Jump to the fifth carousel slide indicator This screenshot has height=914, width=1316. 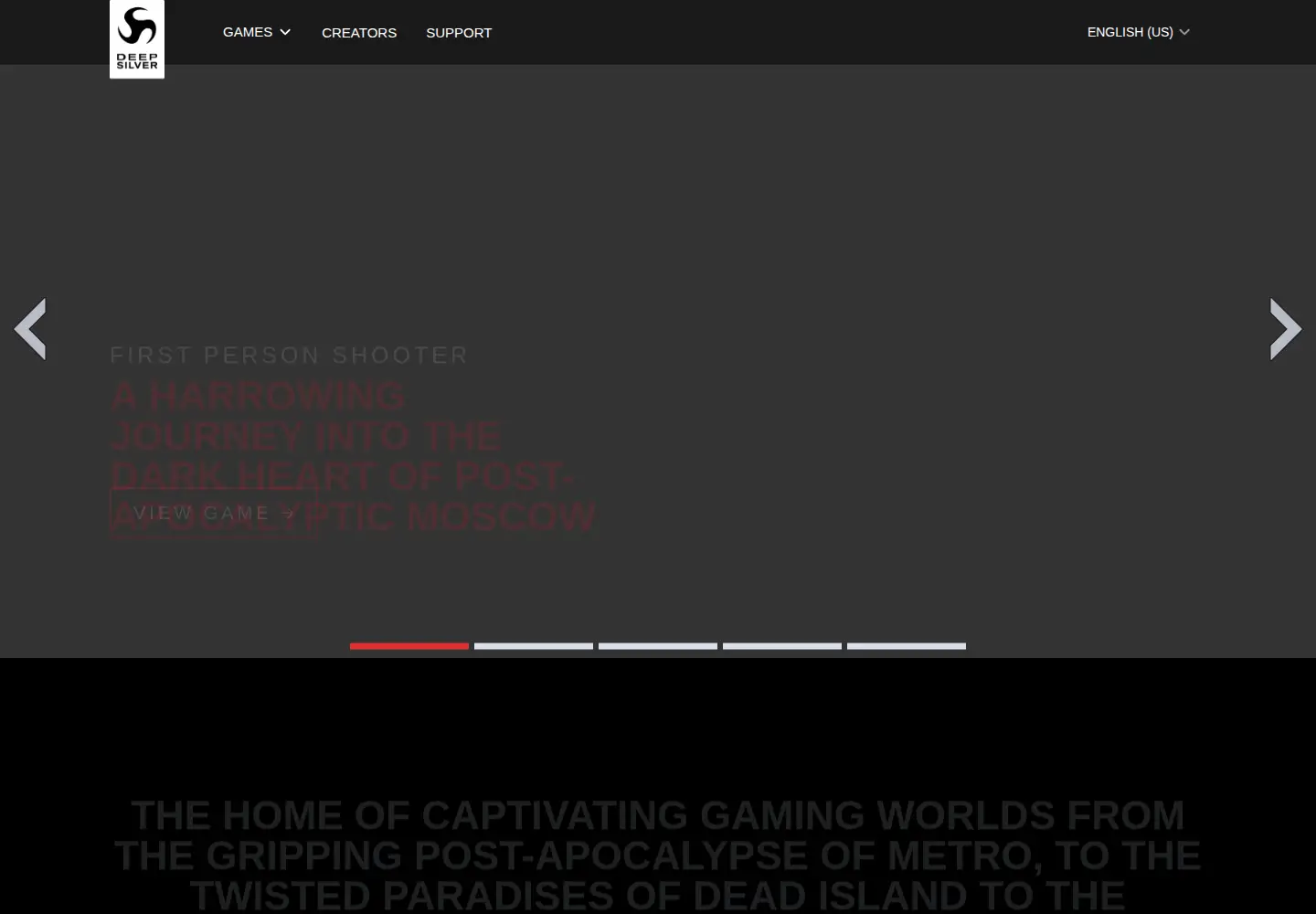coord(907,646)
